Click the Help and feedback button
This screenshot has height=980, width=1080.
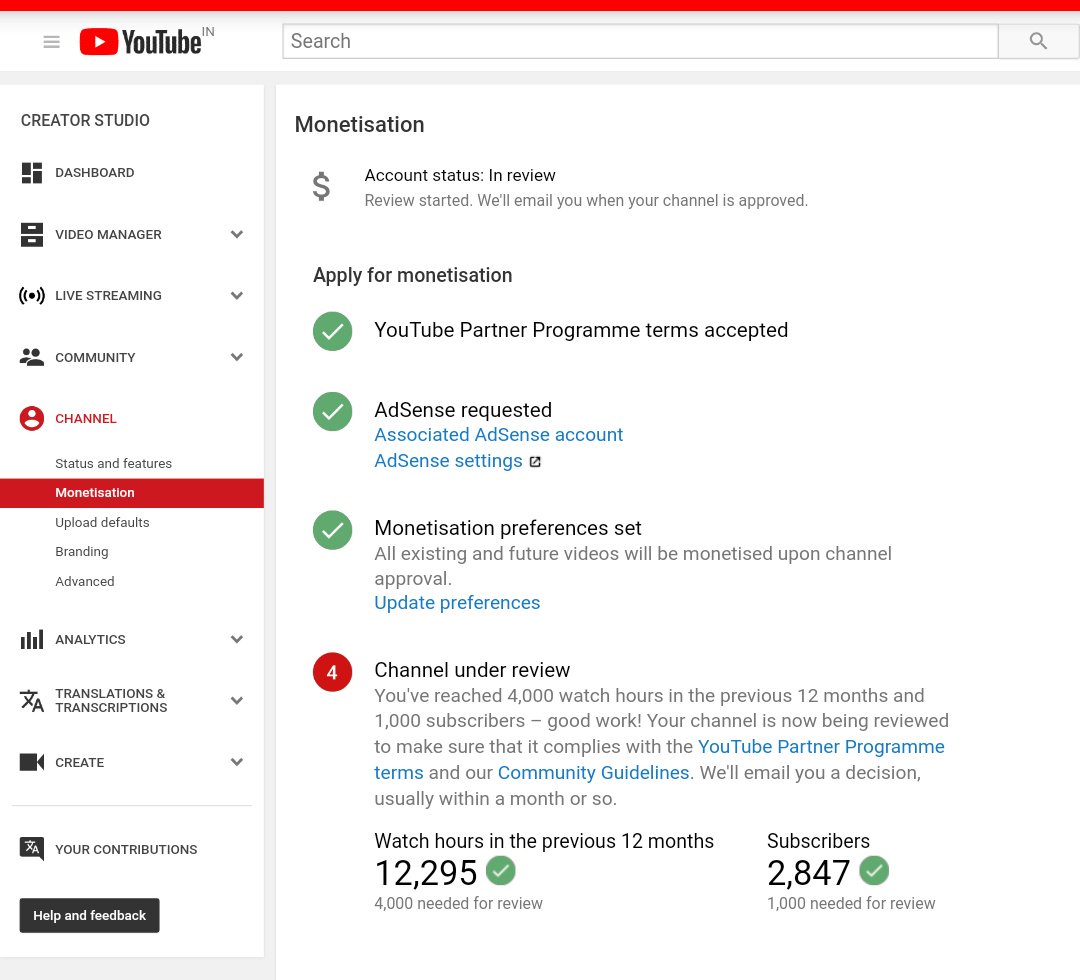coord(90,915)
